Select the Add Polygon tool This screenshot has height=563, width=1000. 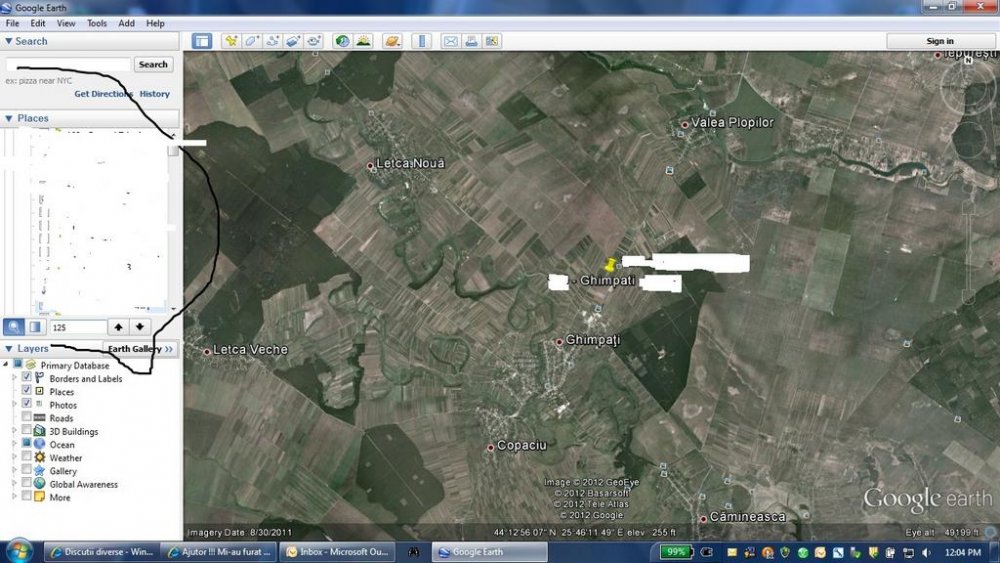pos(252,41)
